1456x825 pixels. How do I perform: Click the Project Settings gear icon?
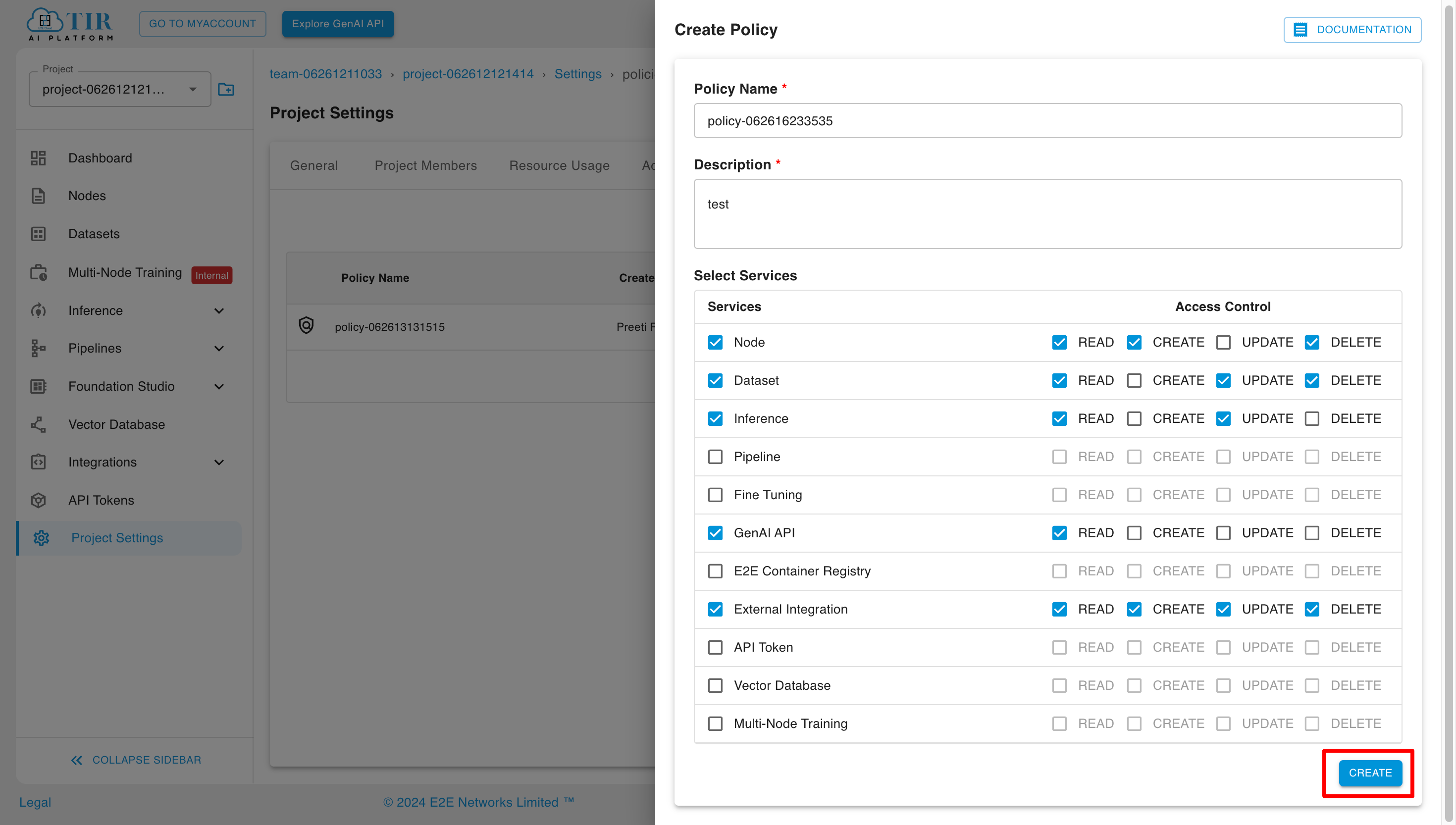tap(41, 538)
